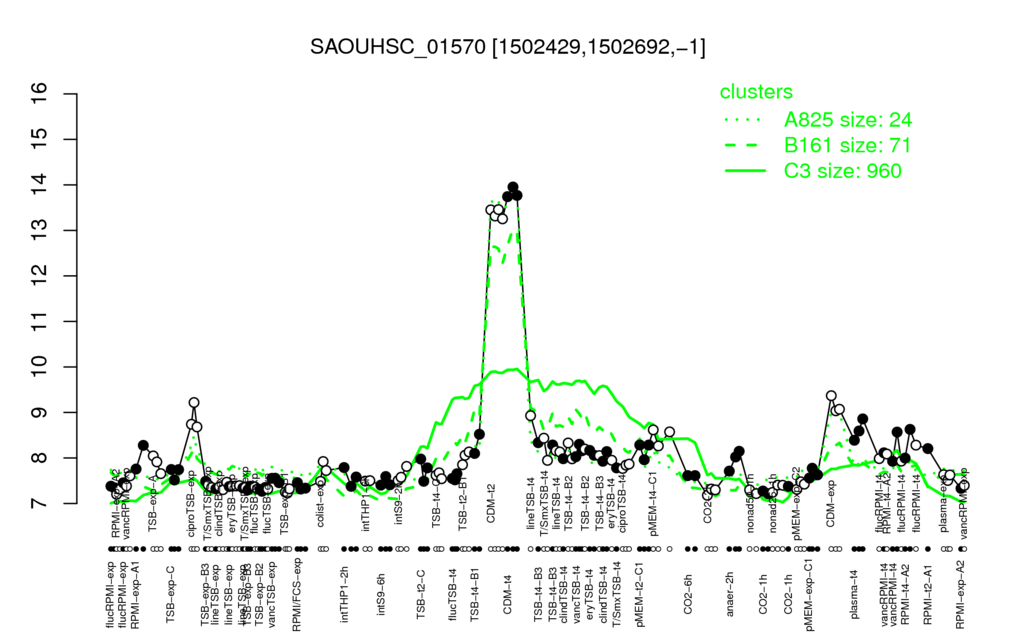Click the 'CDM-t4' x-axis label
This screenshot has height=640, width=1024.
[x=507, y=595]
